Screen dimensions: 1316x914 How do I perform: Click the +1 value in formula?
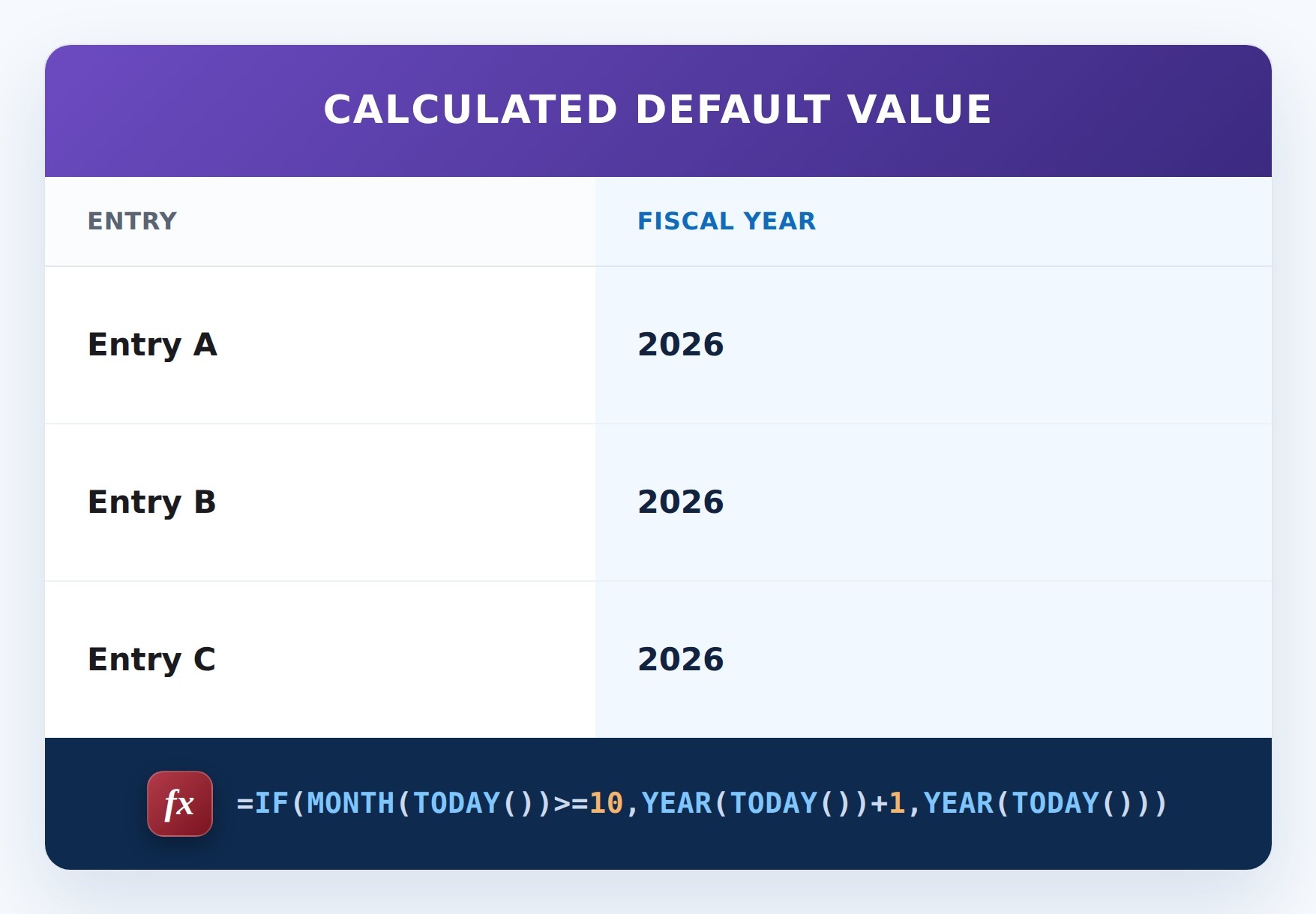pyautogui.click(x=888, y=804)
